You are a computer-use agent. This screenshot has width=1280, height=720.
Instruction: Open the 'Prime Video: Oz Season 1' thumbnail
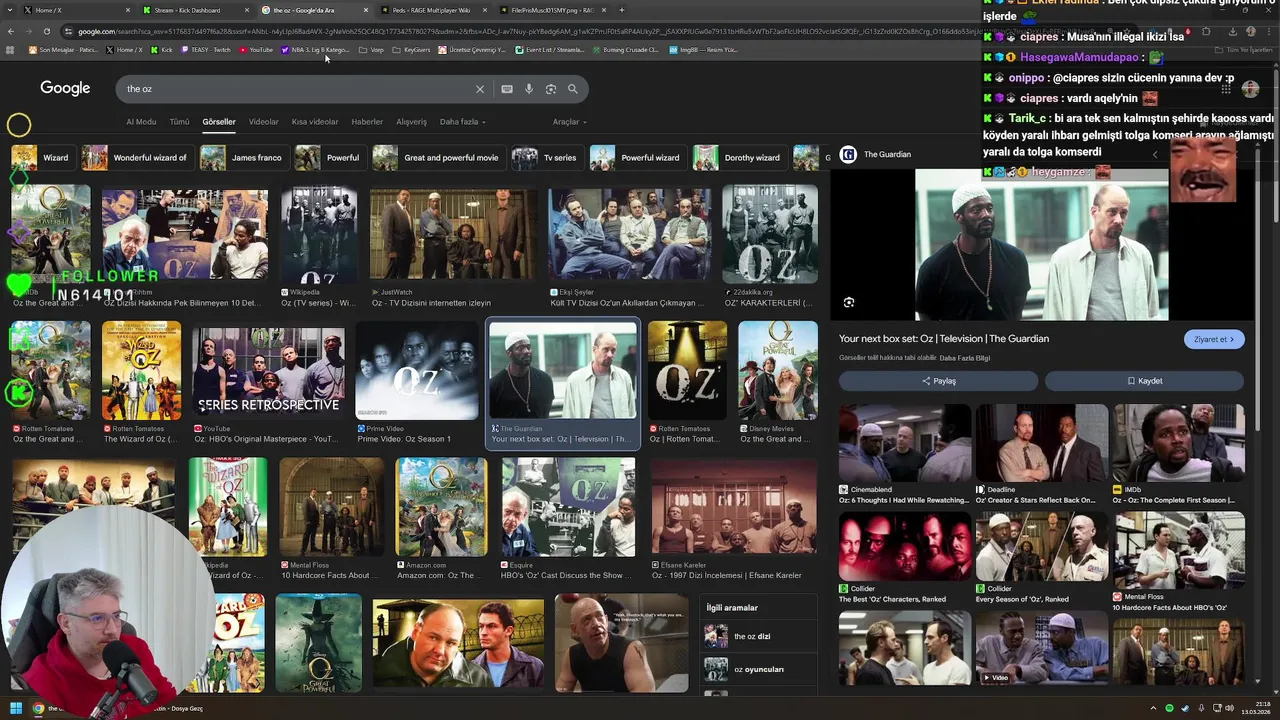[x=417, y=370]
